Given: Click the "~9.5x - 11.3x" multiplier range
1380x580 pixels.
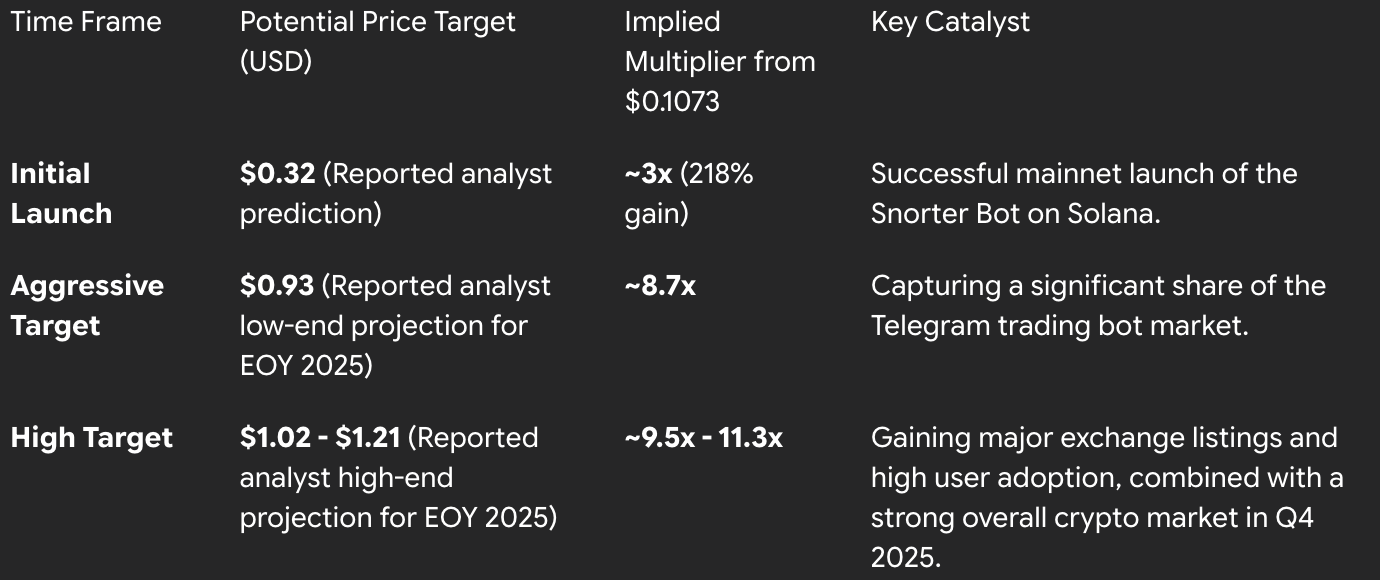Looking at the screenshot, I should pos(703,437).
